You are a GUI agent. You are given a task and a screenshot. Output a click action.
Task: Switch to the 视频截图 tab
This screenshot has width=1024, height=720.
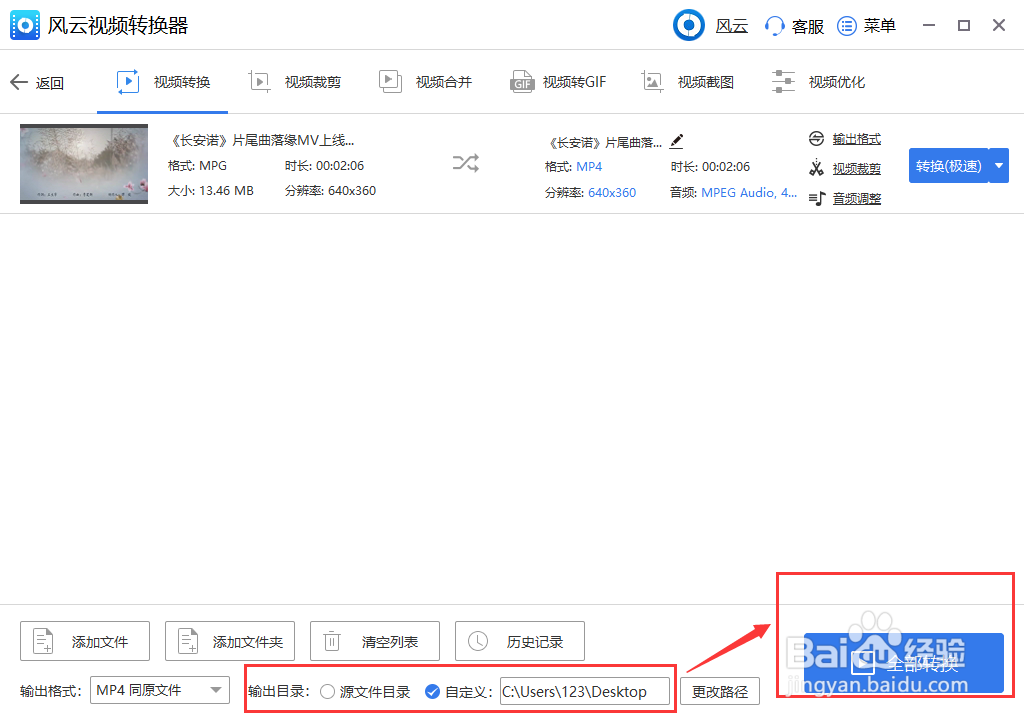(688, 82)
